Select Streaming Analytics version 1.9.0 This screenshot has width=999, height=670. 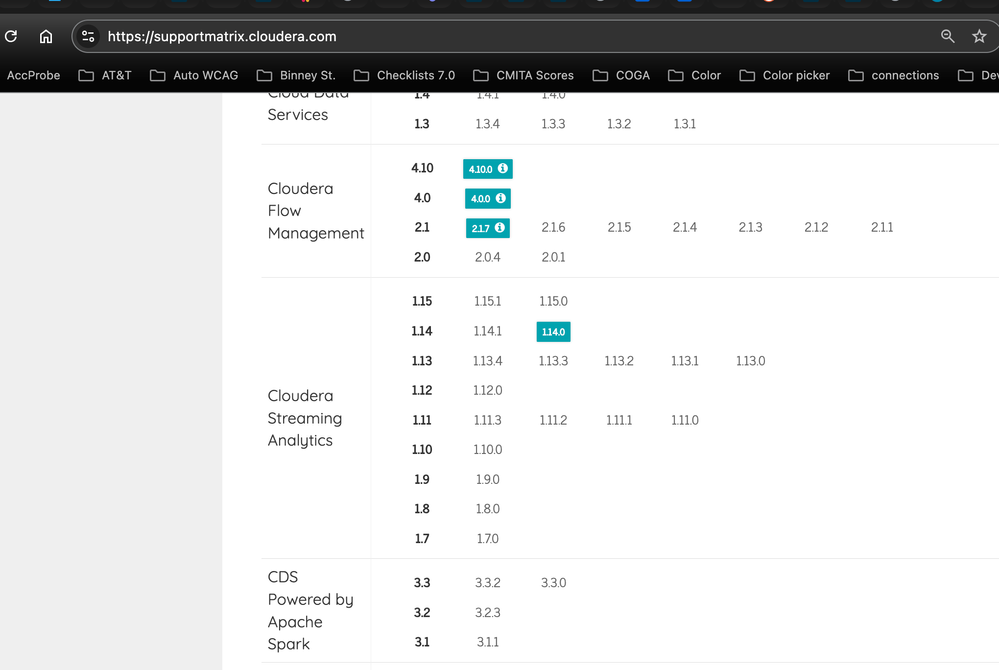click(x=487, y=480)
